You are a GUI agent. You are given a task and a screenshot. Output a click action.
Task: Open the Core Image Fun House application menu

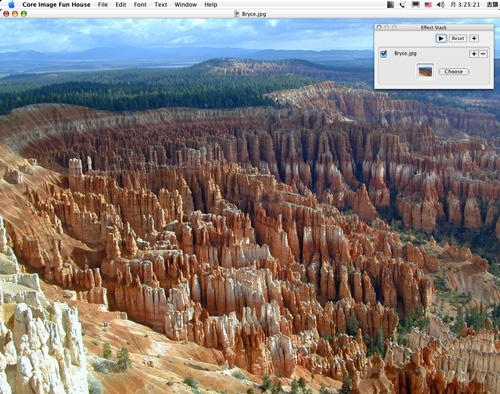coord(56,5)
